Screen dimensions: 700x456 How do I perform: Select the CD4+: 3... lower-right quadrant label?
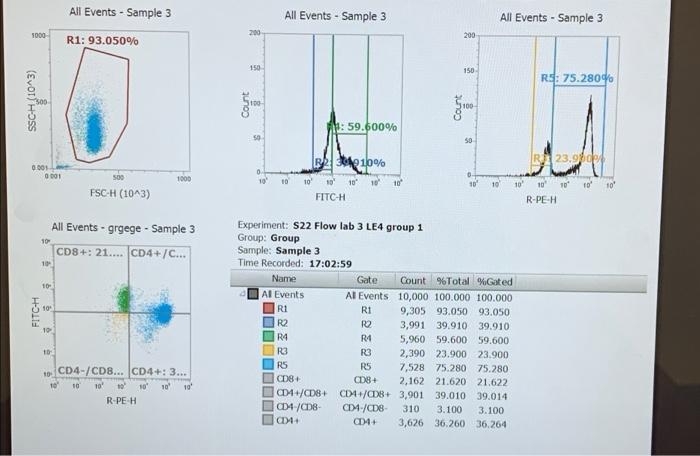click(x=159, y=372)
